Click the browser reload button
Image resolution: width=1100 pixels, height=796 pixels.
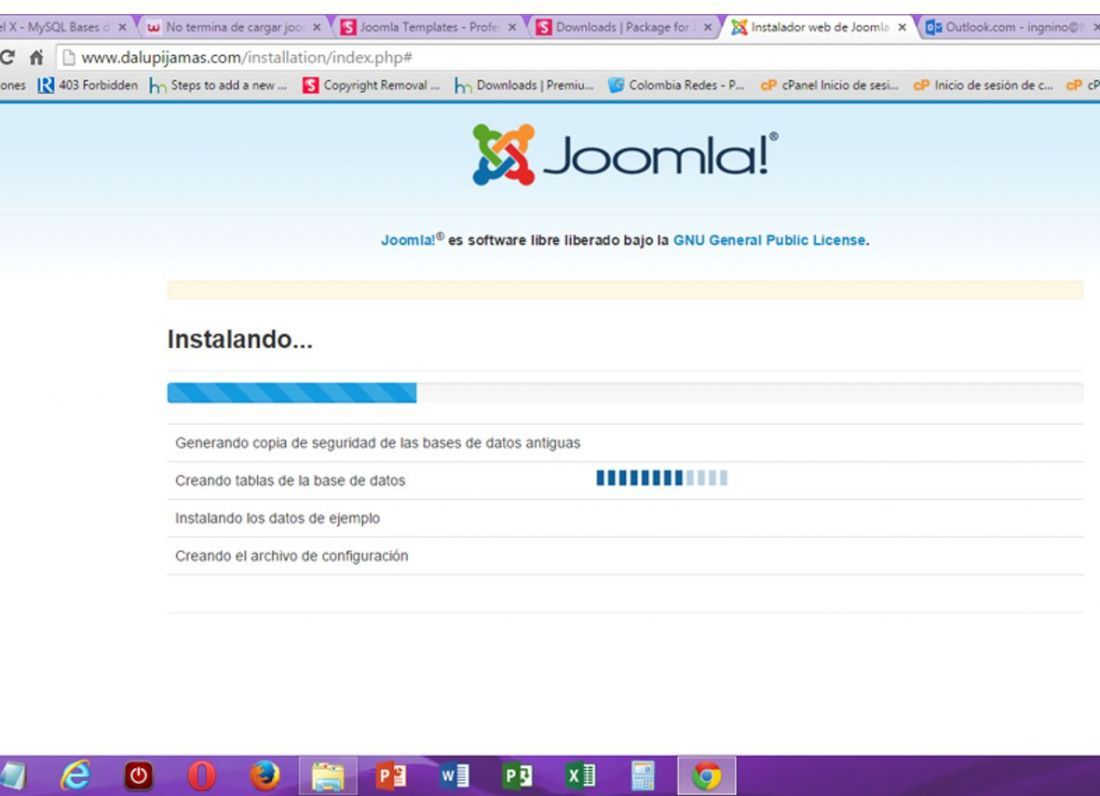pyautogui.click(x=7, y=57)
